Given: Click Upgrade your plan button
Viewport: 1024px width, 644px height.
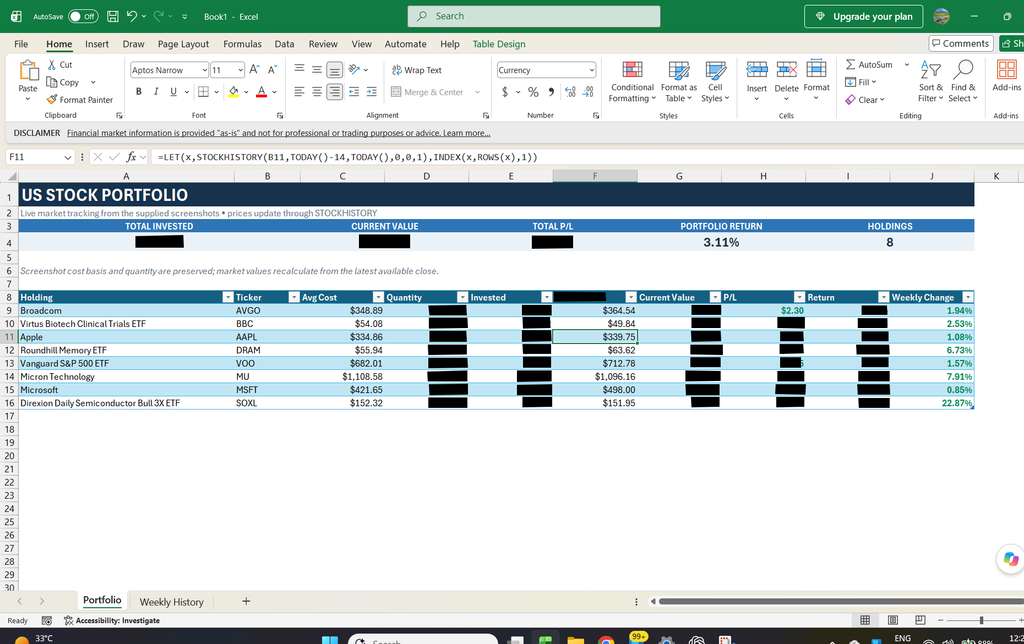Looking at the screenshot, I should click(863, 16).
